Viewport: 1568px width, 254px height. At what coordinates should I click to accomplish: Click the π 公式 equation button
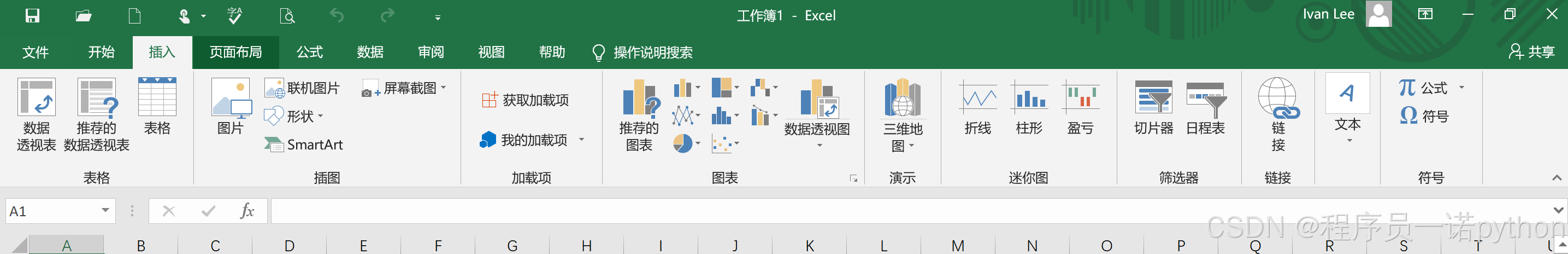pyautogui.click(x=1423, y=88)
